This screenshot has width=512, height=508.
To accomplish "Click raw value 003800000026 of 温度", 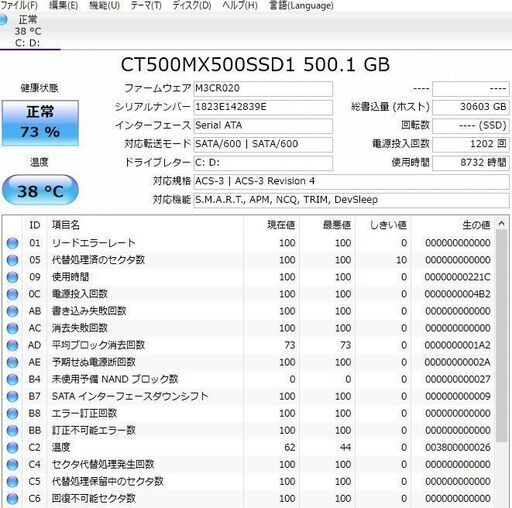I will 457,447.
